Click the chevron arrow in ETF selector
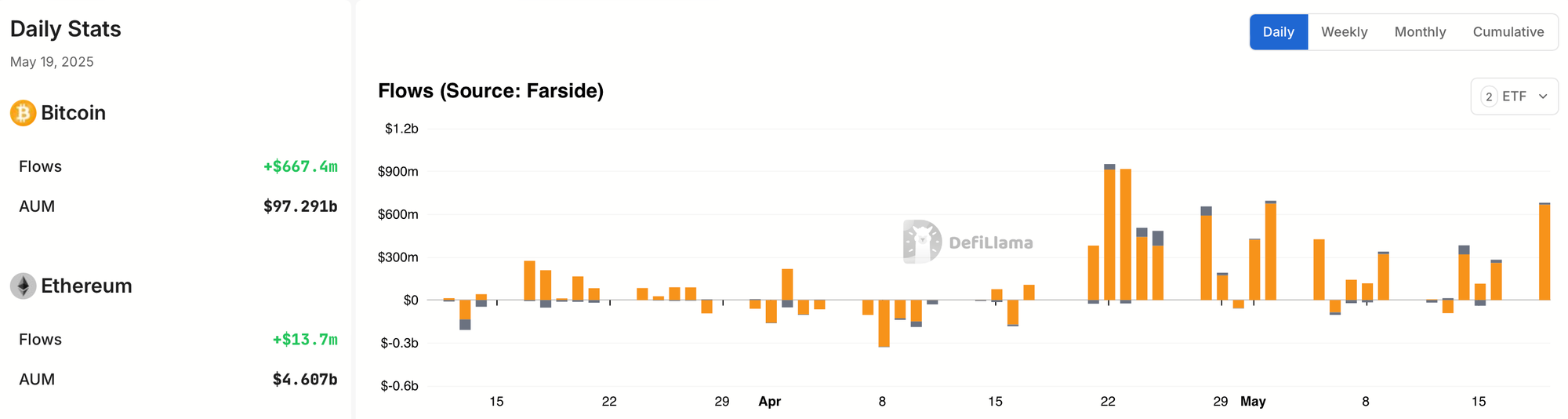 tap(1543, 97)
